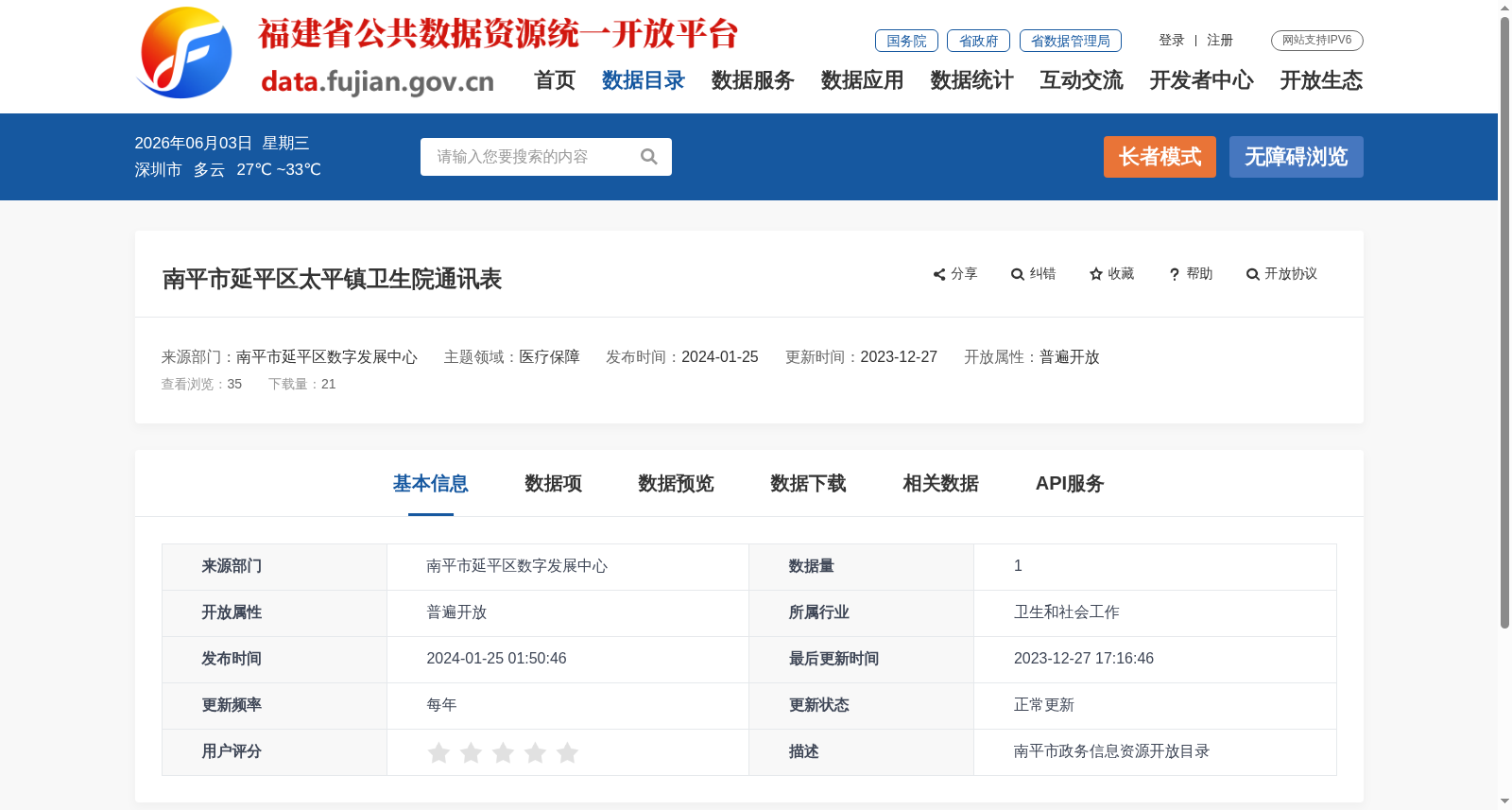Click the 省政府 link button
Screen dimensions: 1512x810
pos(978,41)
